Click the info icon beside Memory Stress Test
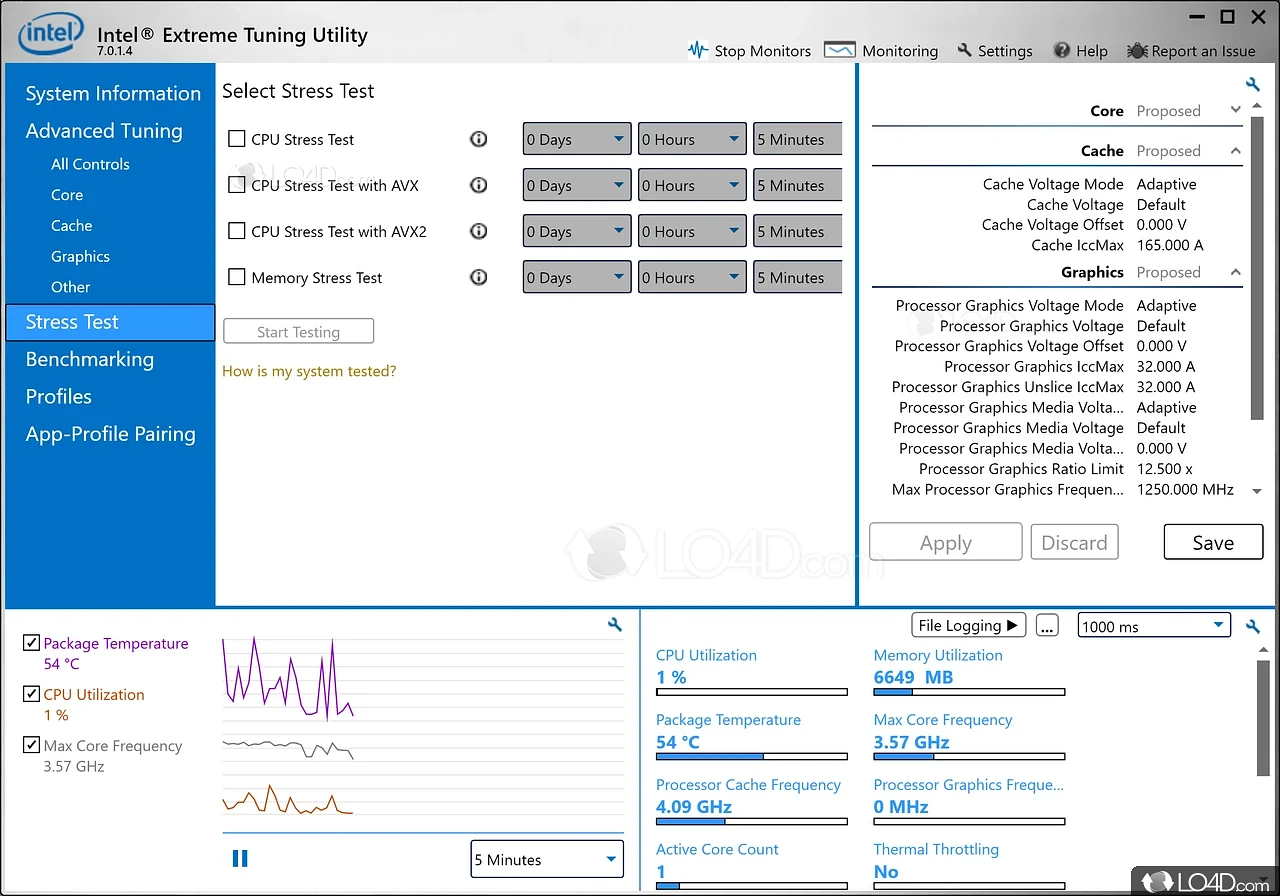 (x=478, y=277)
